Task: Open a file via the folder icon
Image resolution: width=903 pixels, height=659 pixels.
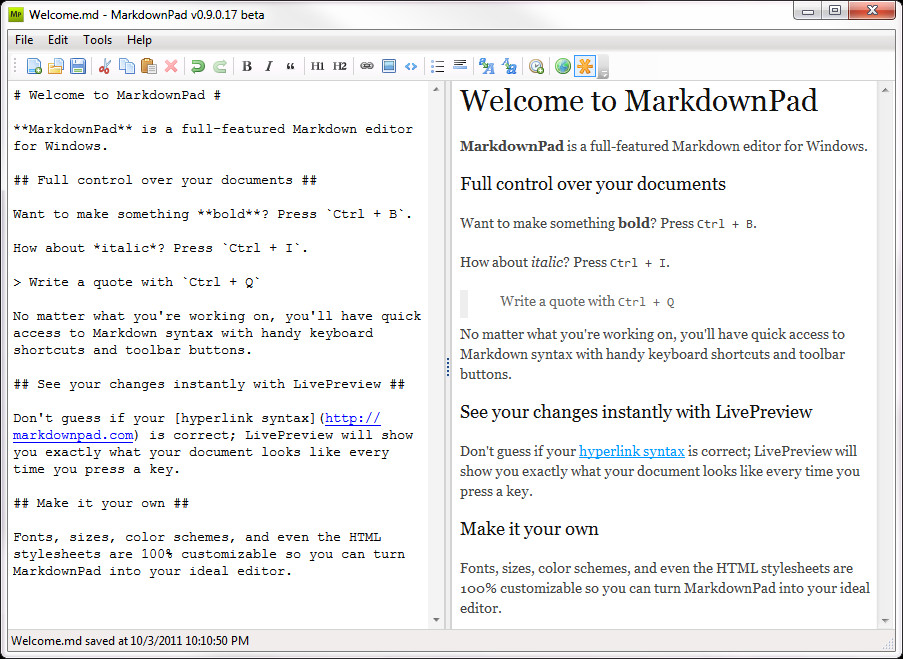Action: (56, 66)
